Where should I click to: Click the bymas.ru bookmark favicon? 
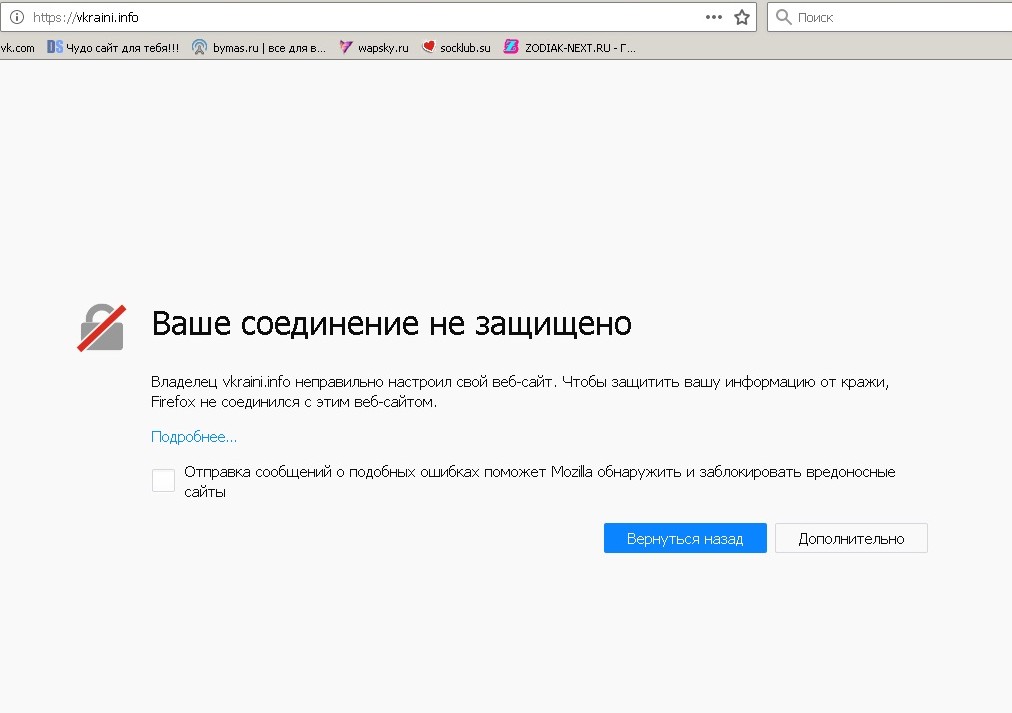(x=200, y=47)
